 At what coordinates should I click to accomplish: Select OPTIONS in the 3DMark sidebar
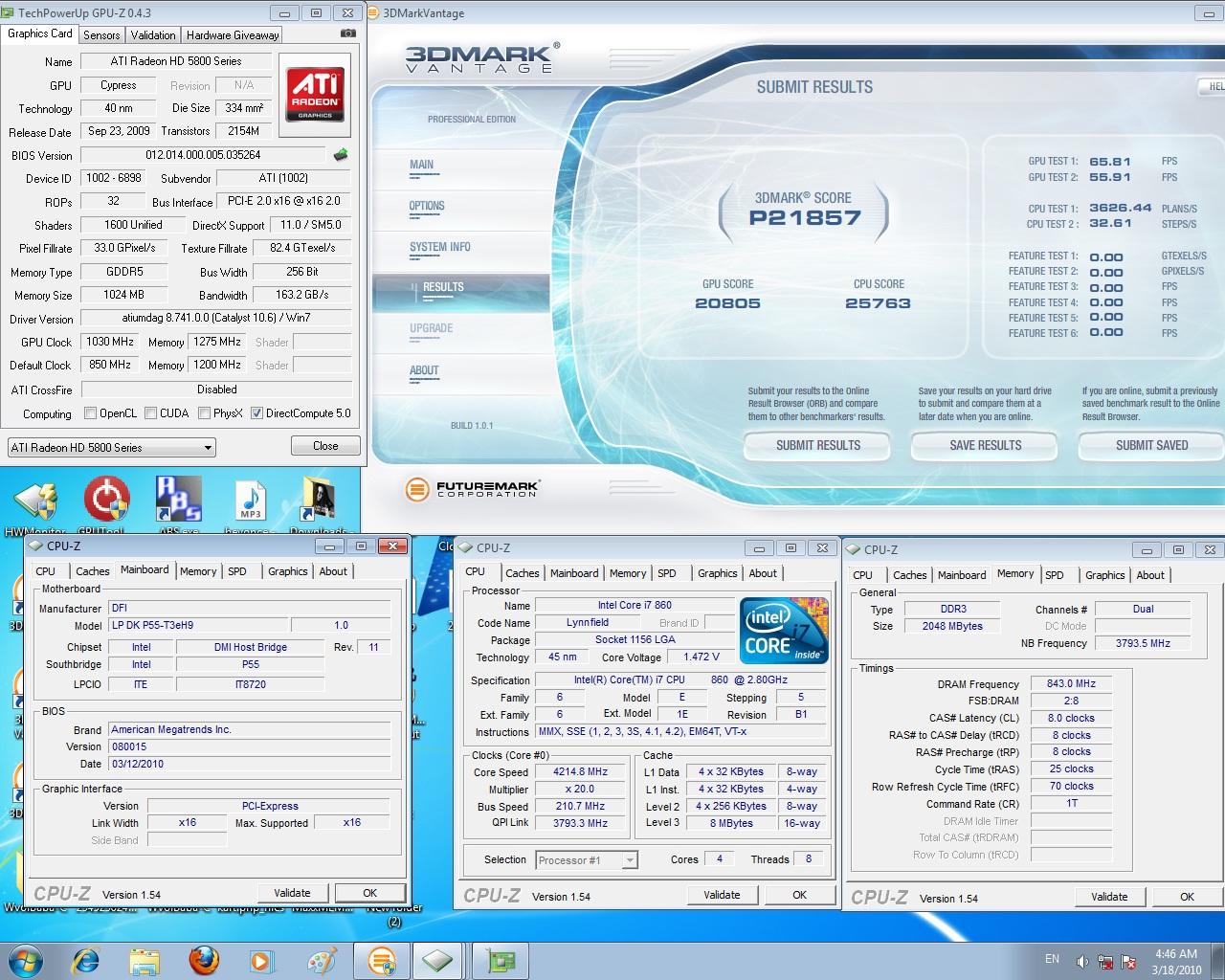427,206
